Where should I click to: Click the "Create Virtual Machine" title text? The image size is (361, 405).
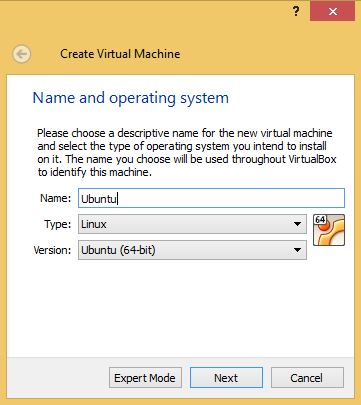120,54
